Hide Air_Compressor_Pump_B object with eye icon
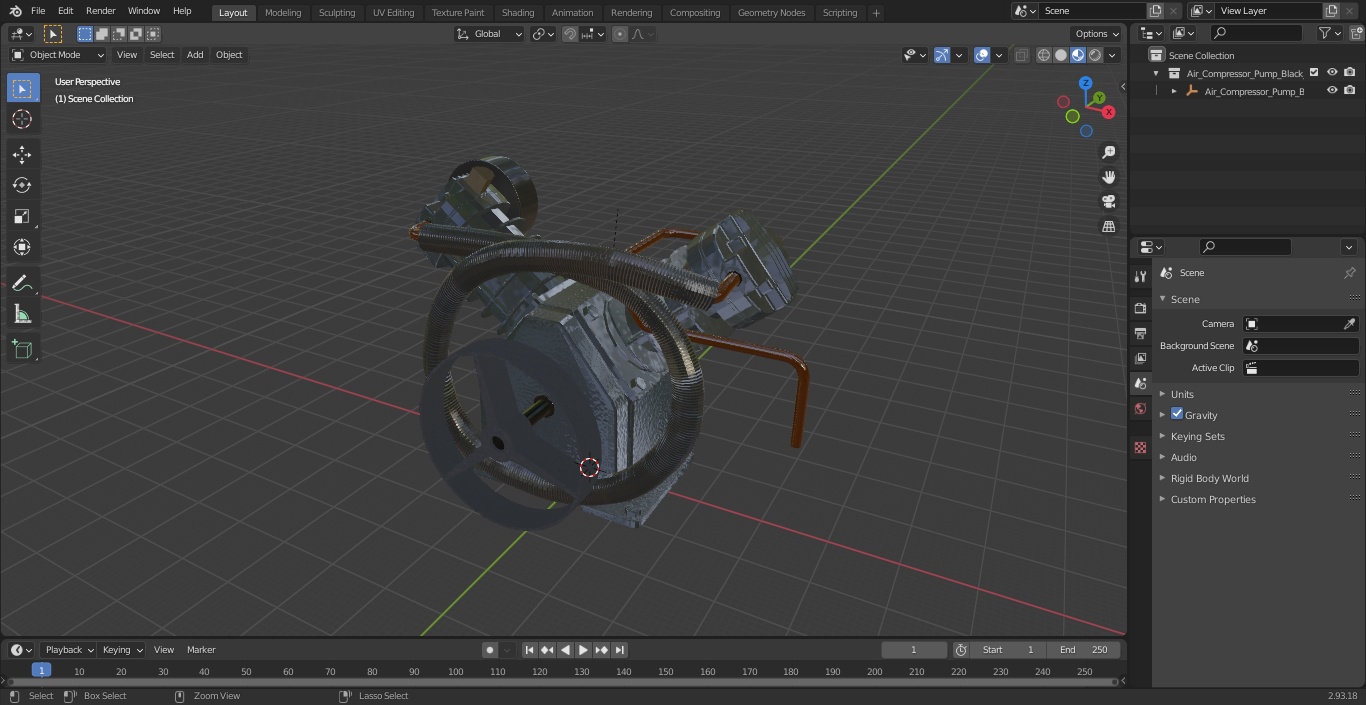The image size is (1366, 705). [x=1332, y=91]
